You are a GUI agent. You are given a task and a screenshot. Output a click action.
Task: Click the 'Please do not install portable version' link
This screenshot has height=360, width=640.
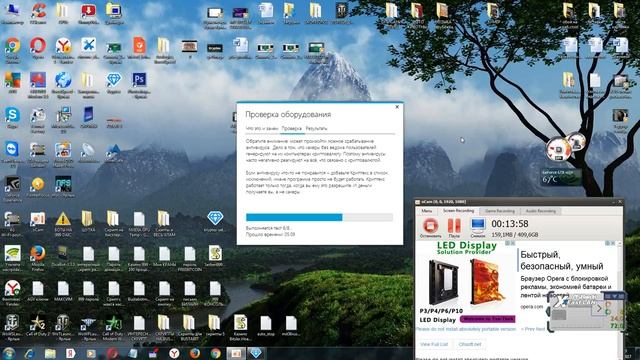pos(466,329)
